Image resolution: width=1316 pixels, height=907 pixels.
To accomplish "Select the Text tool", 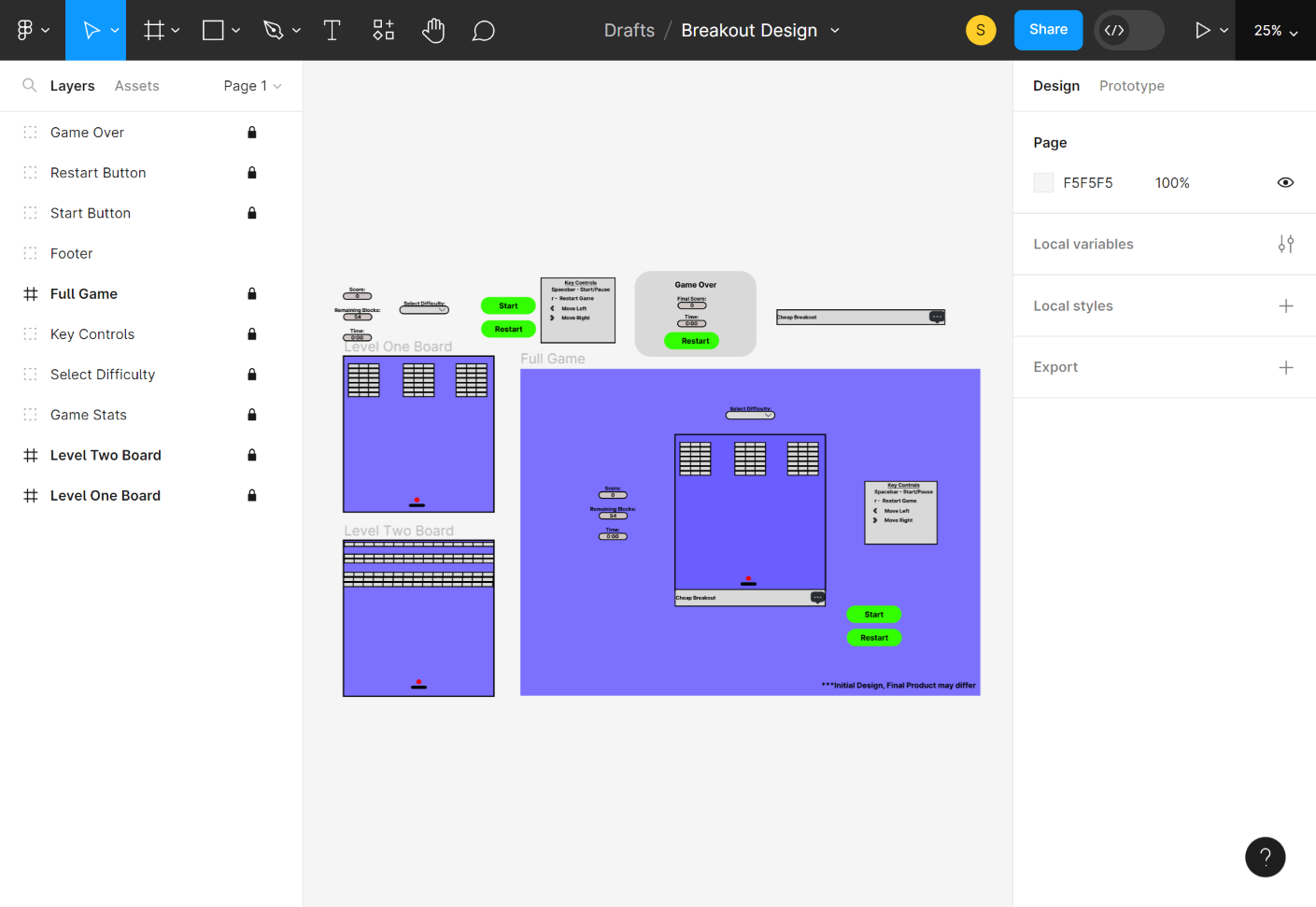I will coord(332,29).
